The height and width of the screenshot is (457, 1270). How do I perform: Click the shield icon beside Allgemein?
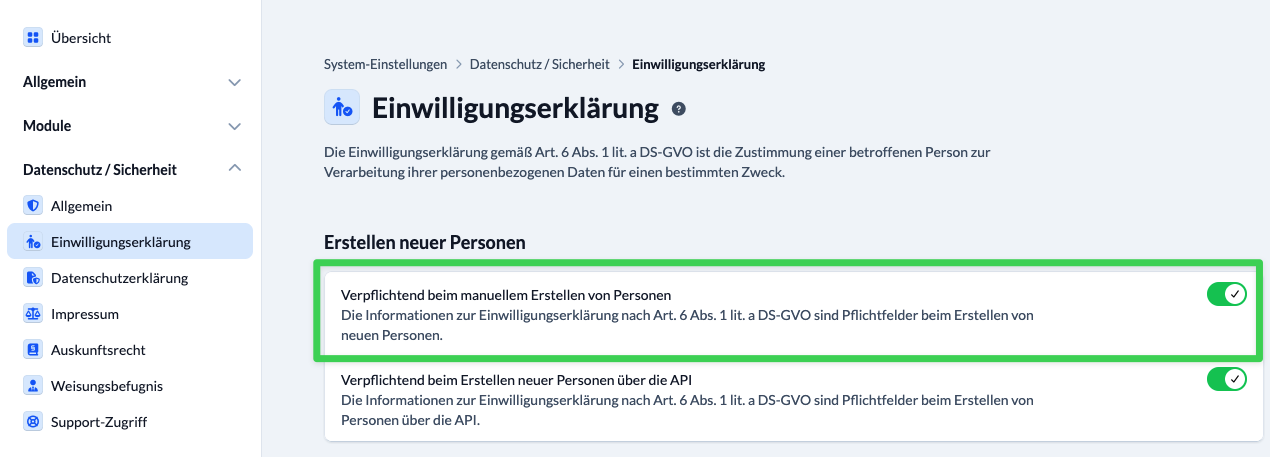[x=33, y=206]
